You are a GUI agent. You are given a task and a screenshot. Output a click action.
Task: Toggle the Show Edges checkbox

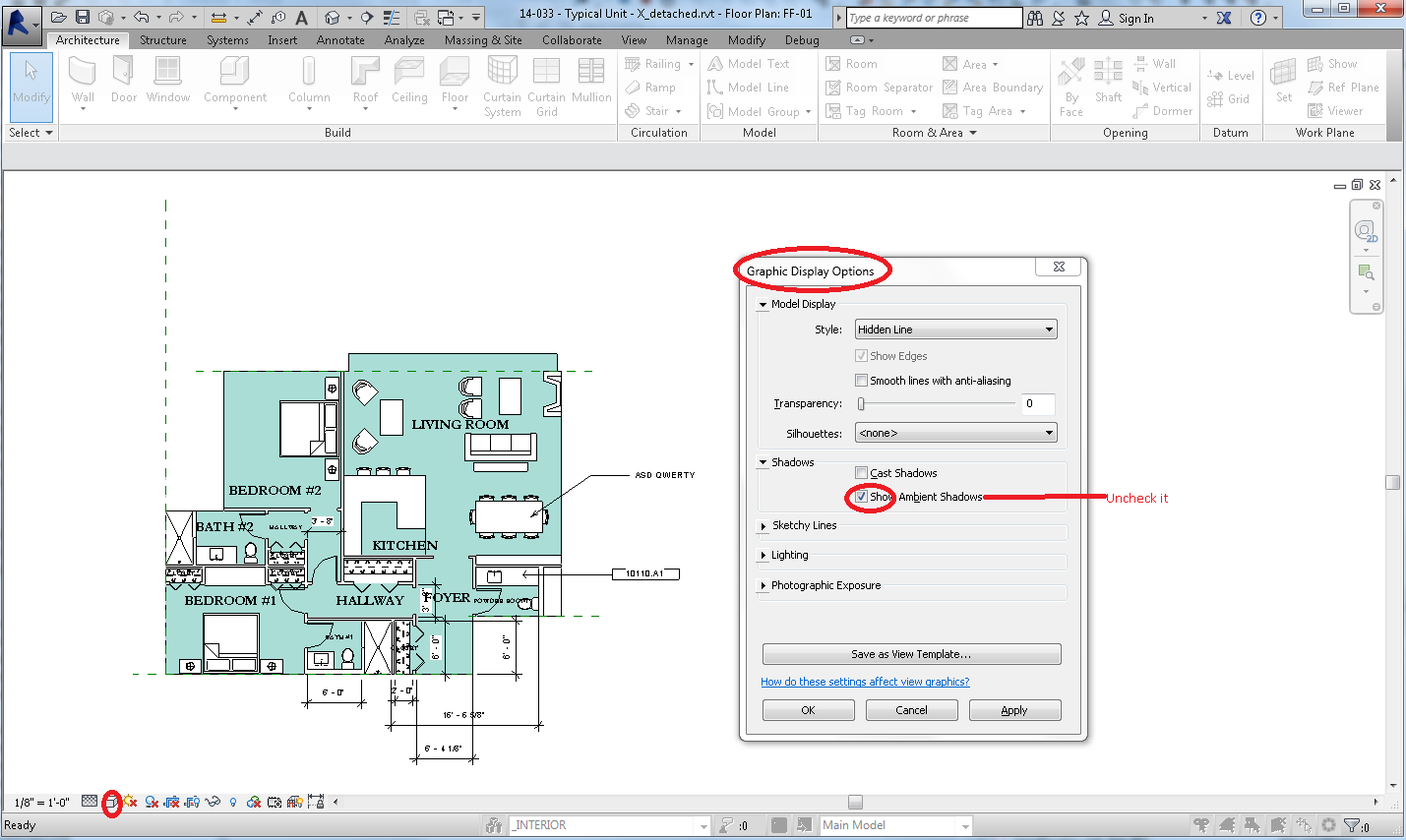tap(862, 356)
